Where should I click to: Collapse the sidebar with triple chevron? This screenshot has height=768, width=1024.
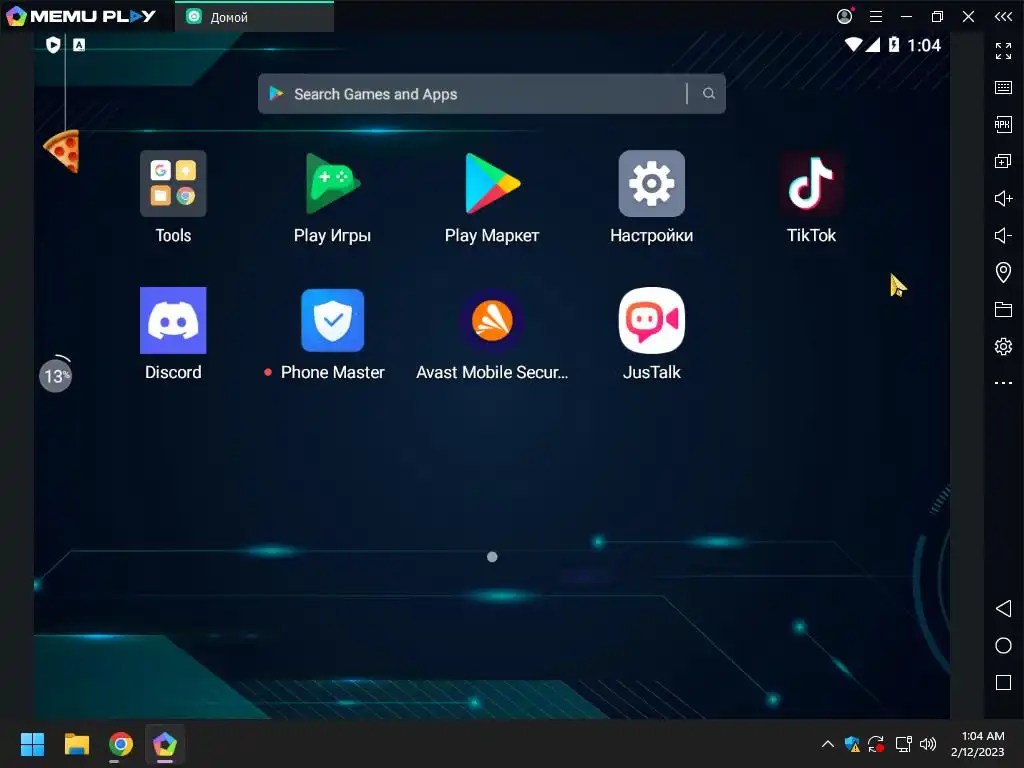1003,16
